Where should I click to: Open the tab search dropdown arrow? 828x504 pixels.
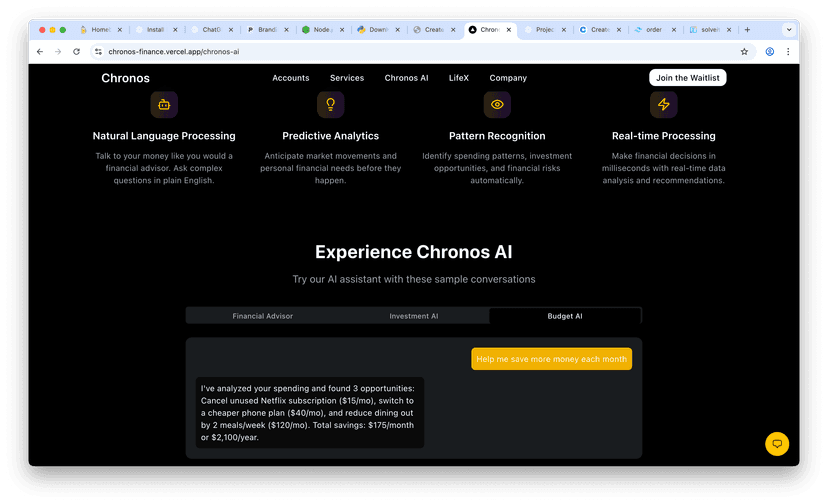[789, 30]
